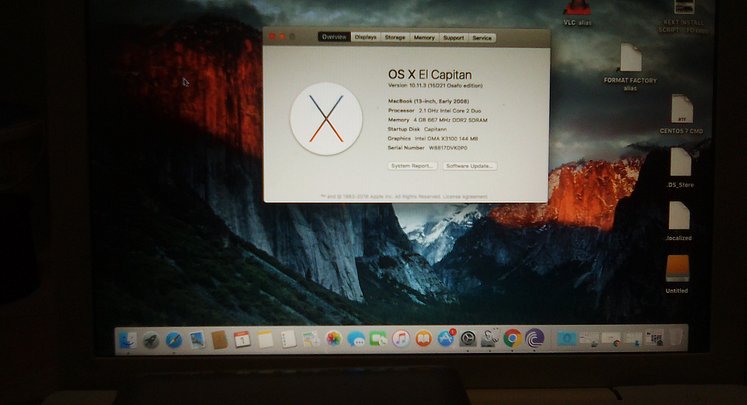Select KEXT INSTALL SCRIPT desktop file
The width and height of the screenshot is (747, 405).
pos(684,17)
